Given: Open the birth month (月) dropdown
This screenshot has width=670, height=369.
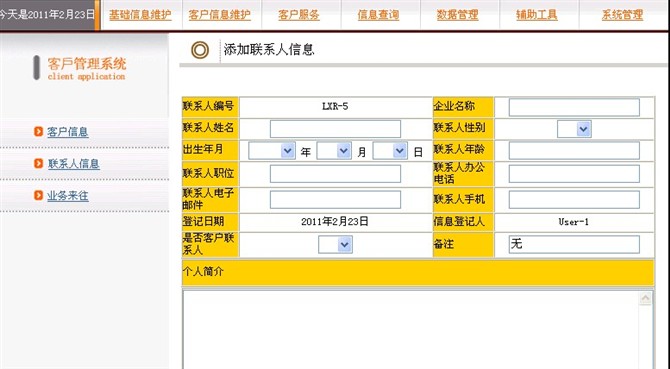Looking at the screenshot, I should click(334, 151).
